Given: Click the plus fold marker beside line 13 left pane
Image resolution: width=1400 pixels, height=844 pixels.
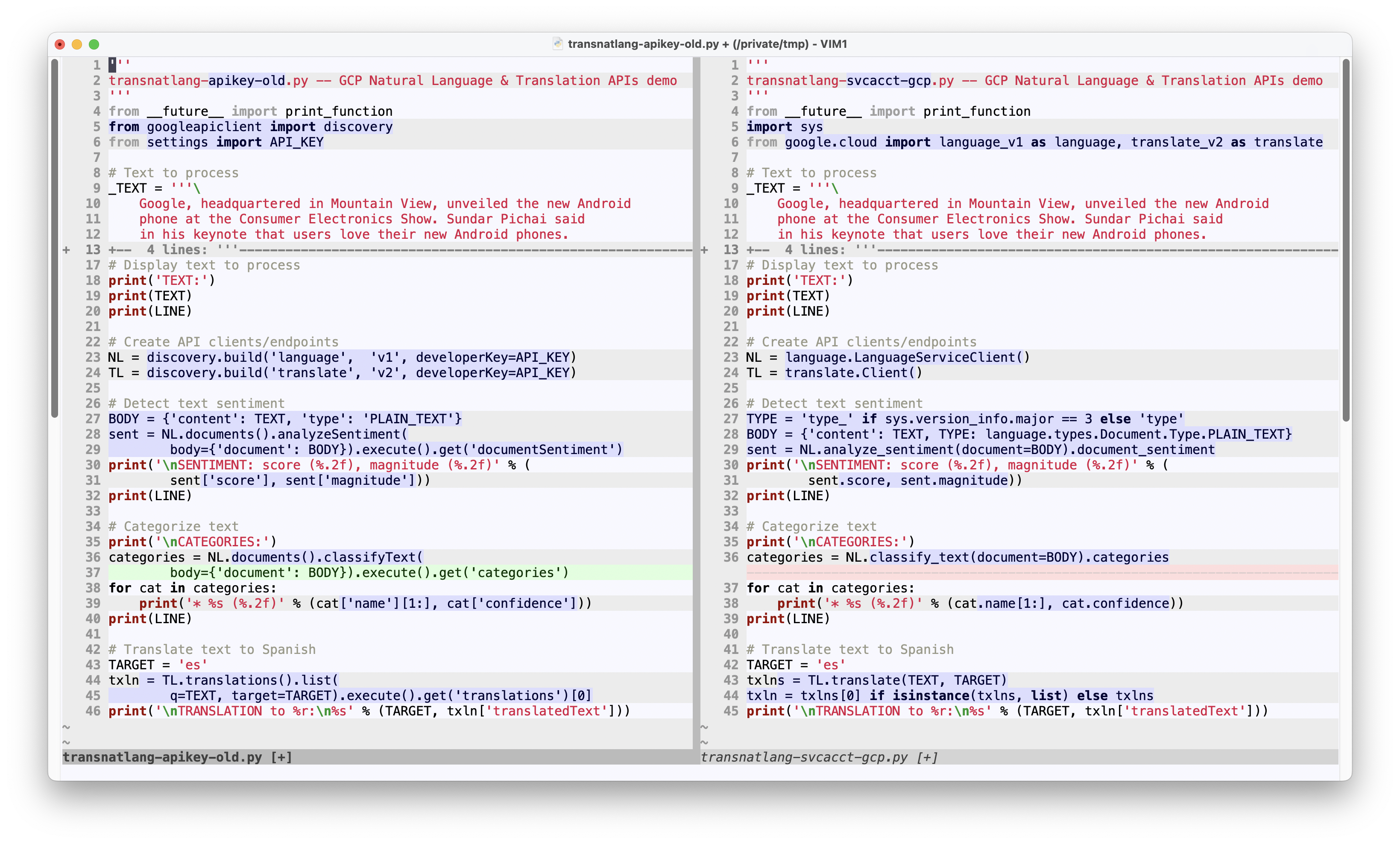Looking at the screenshot, I should tap(67, 249).
